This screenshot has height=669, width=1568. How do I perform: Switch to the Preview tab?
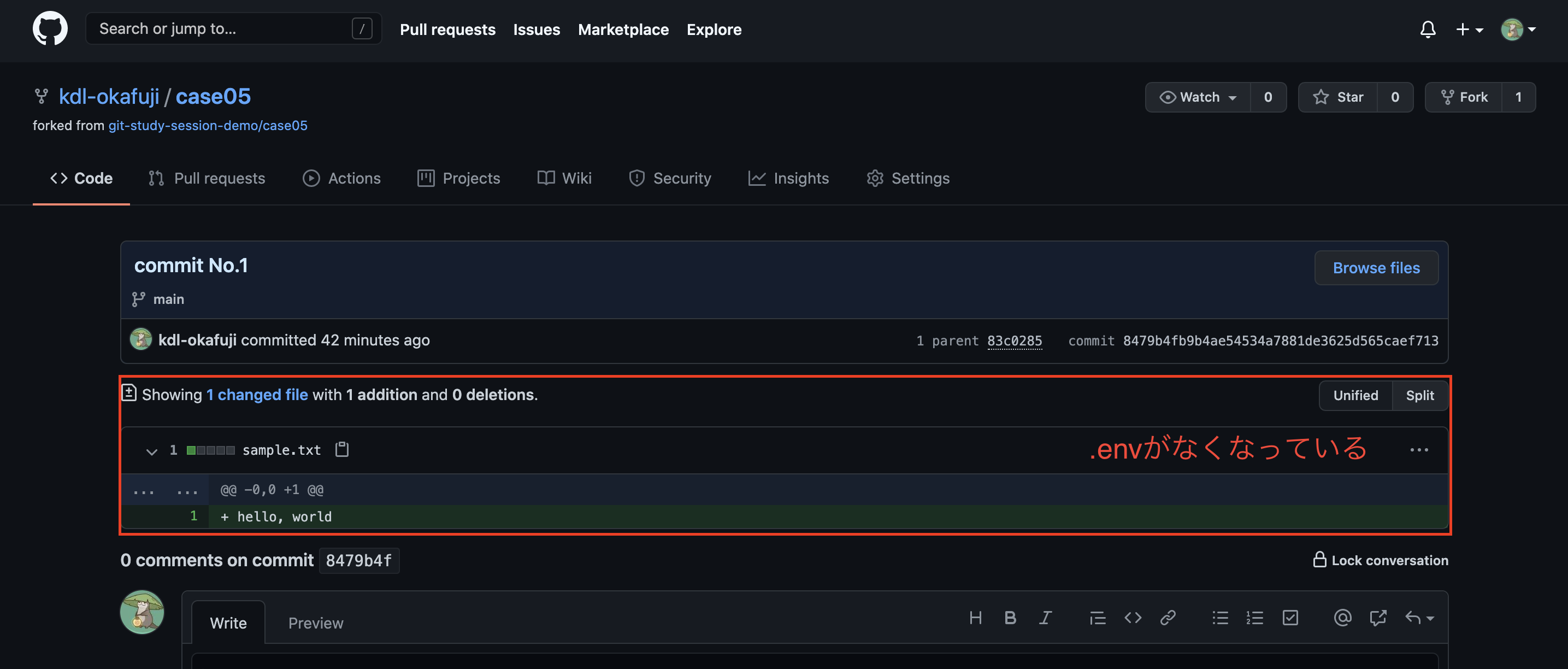click(315, 622)
